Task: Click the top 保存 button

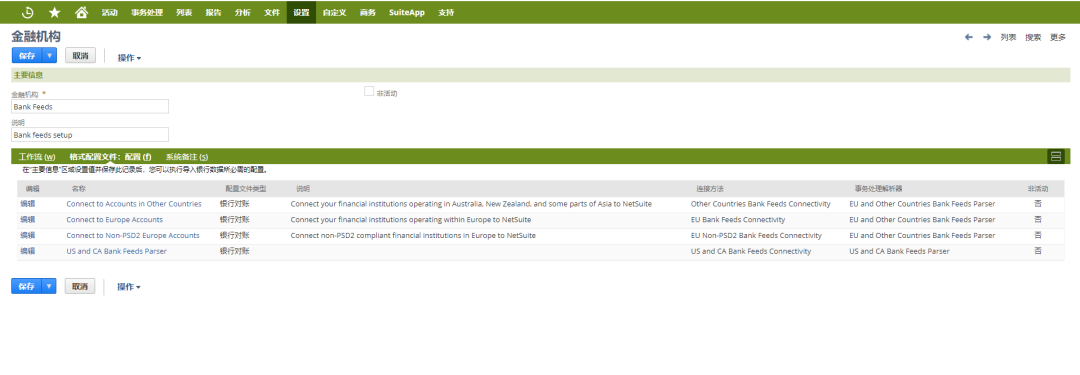Action: 27,56
